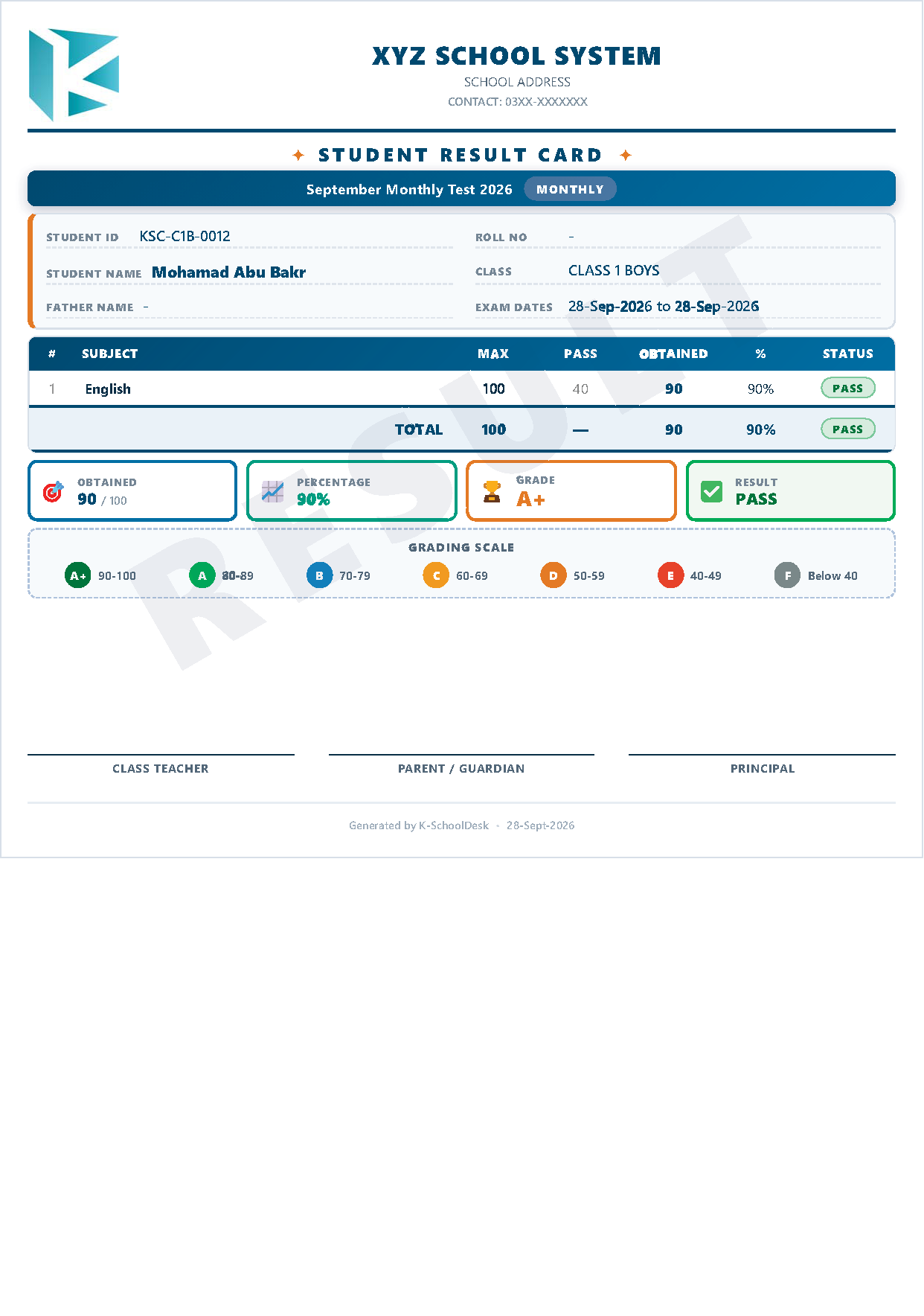Click the FATHER NAME label
The height and width of the screenshot is (1316, 924).
point(90,307)
